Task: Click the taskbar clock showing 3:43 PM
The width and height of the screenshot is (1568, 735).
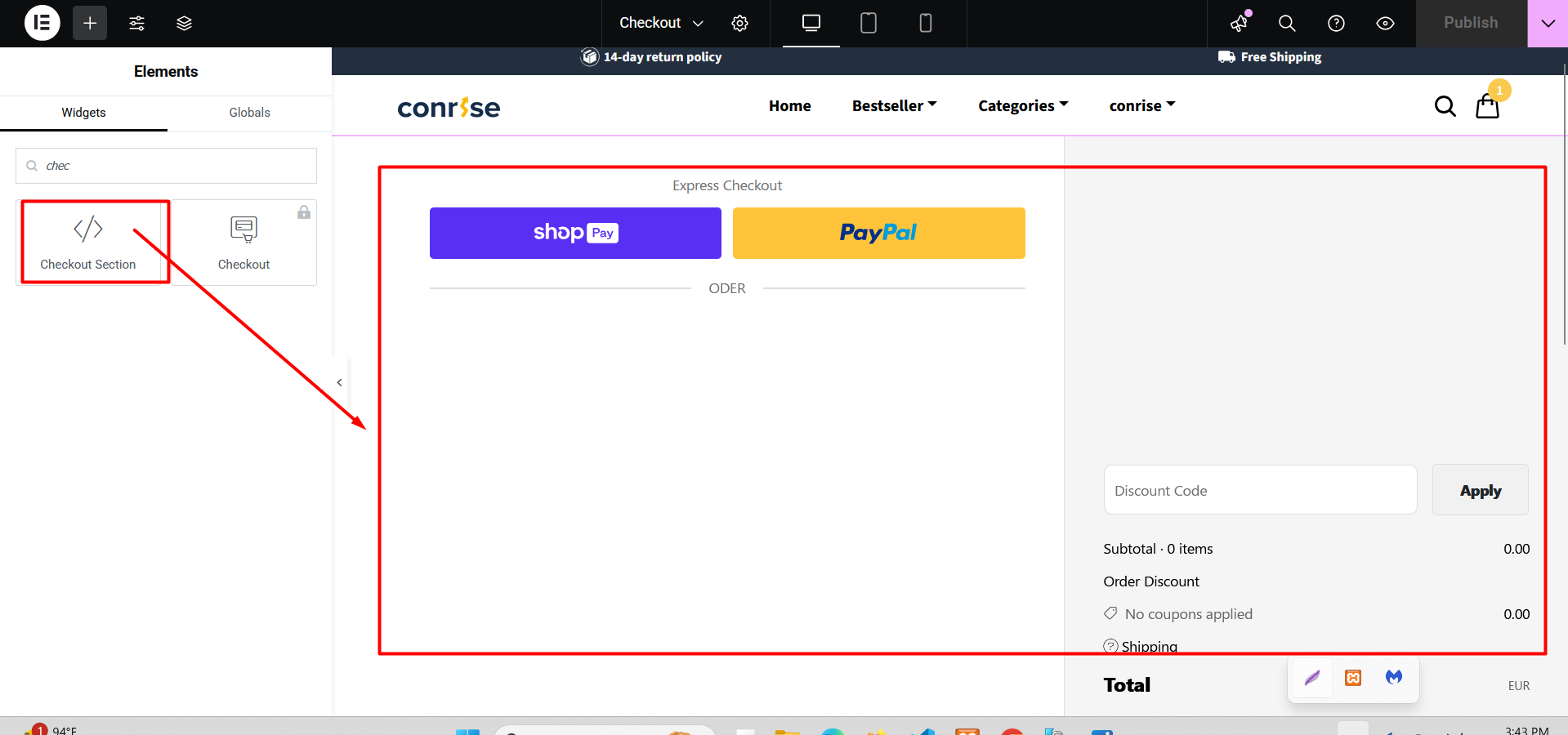Action: [1526, 729]
